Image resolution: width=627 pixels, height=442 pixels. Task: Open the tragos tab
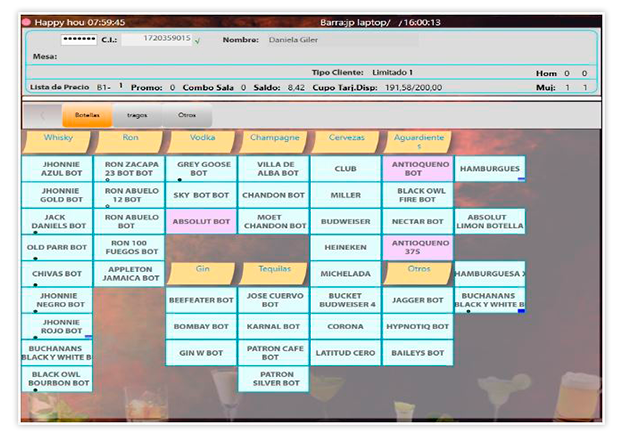point(136,115)
